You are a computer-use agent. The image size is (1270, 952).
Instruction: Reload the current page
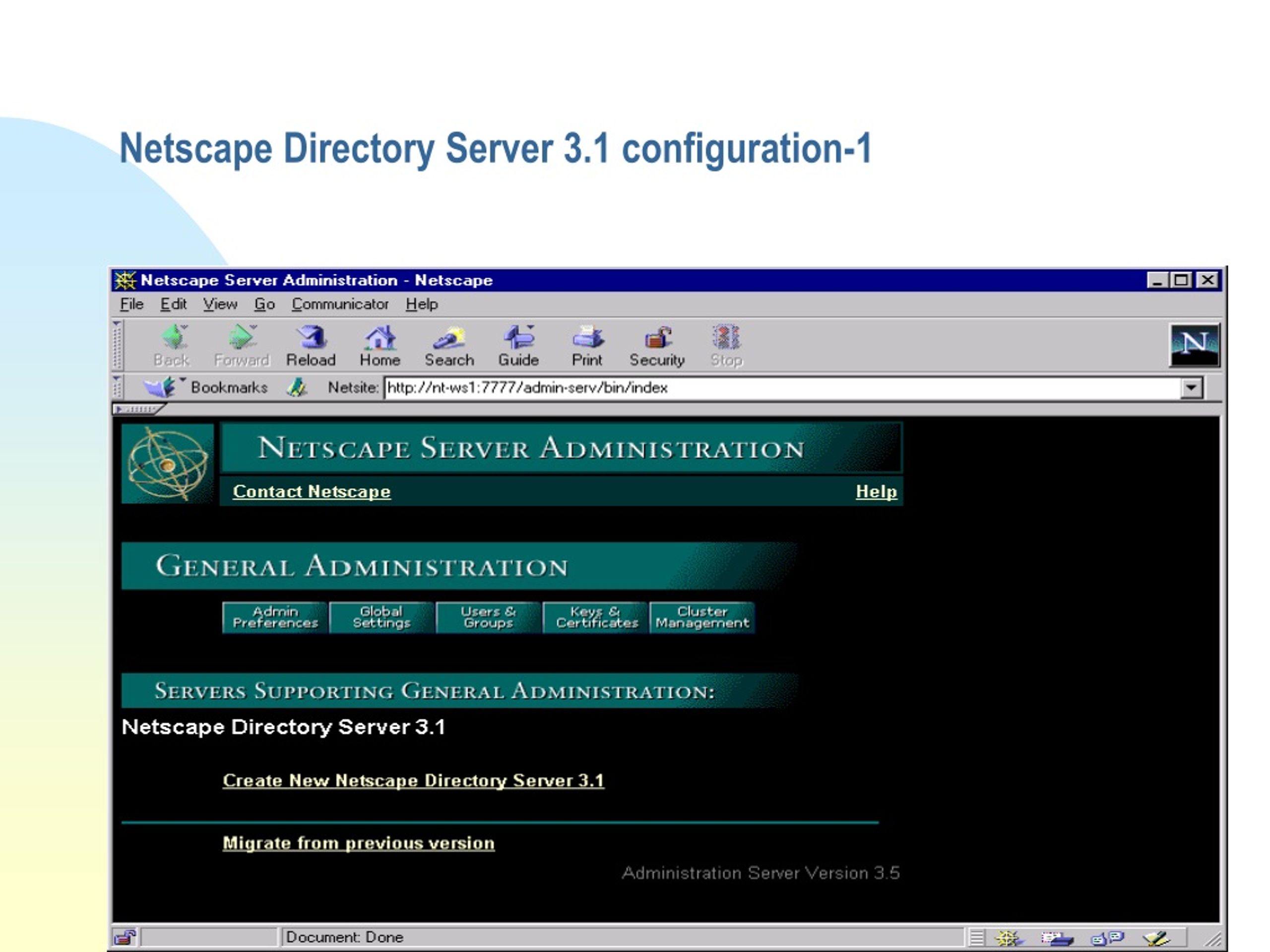tap(311, 345)
